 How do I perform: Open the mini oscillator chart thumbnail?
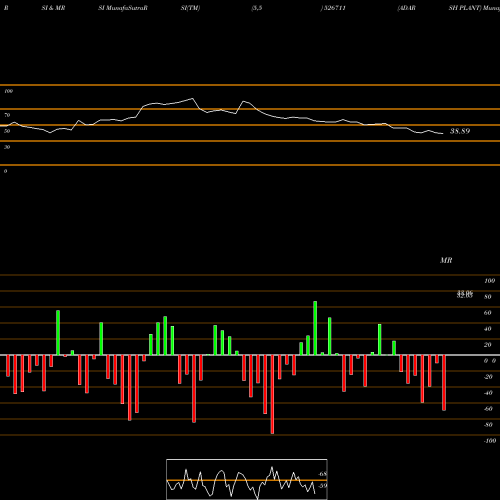tap(247, 479)
